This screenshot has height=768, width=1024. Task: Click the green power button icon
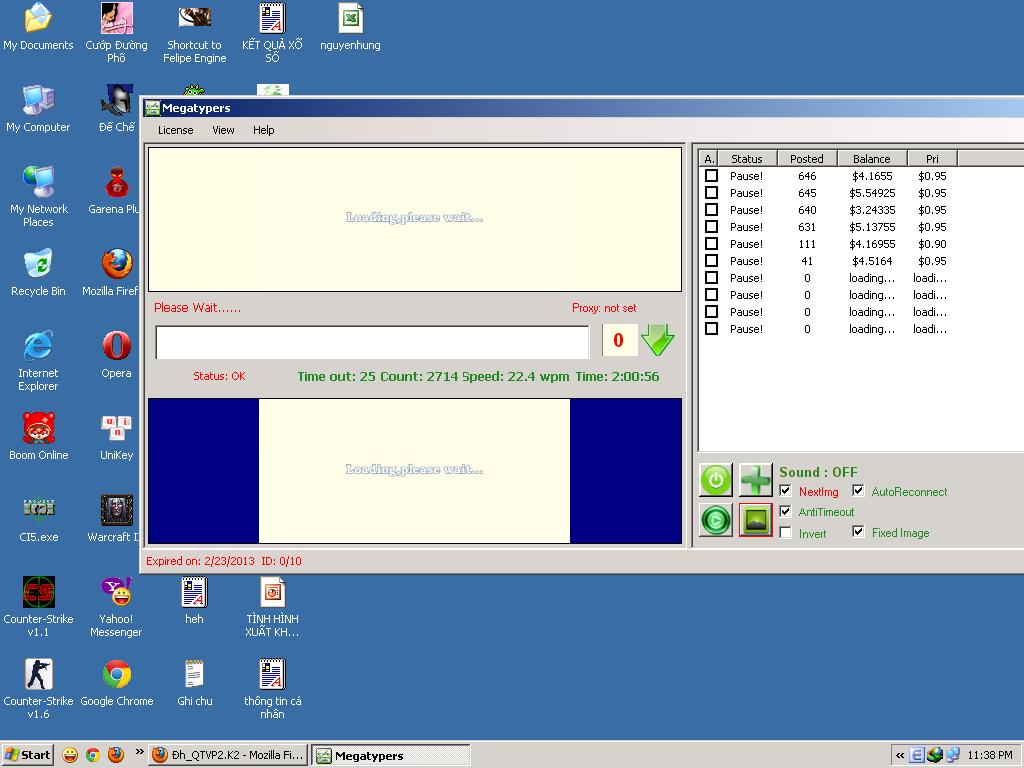[715, 480]
